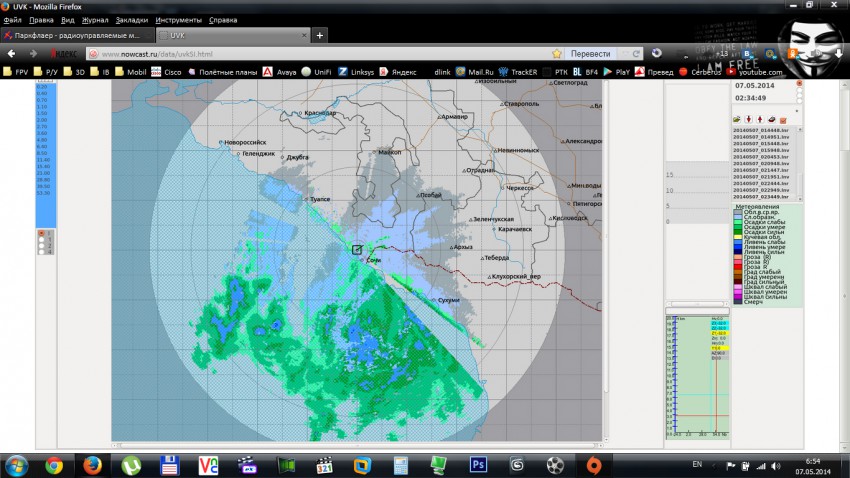Click the Перевести translate button
The image size is (850, 478).
[x=590, y=53]
